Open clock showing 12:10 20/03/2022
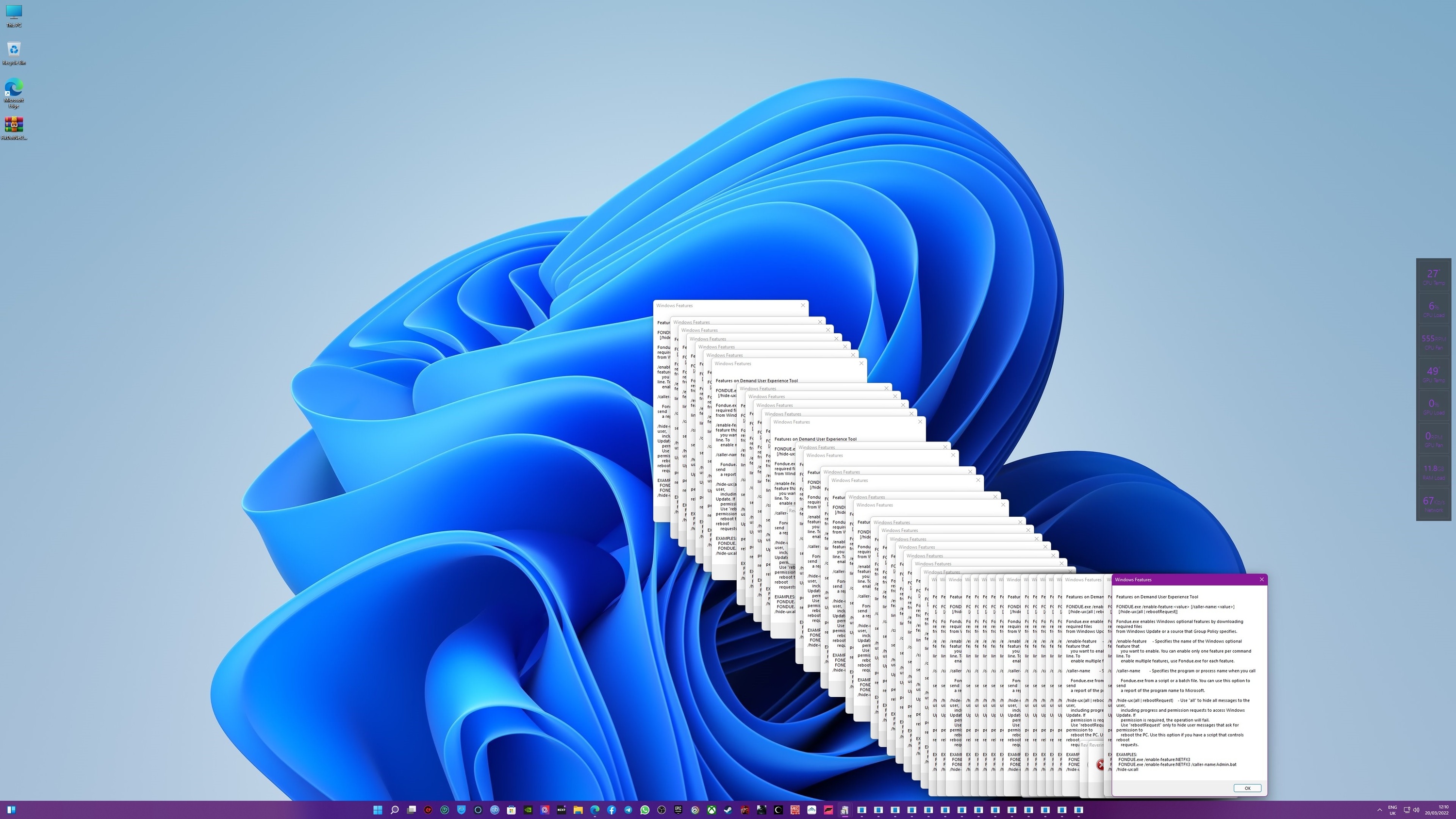This screenshot has height=819, width=1456. tap(1436, 810)
